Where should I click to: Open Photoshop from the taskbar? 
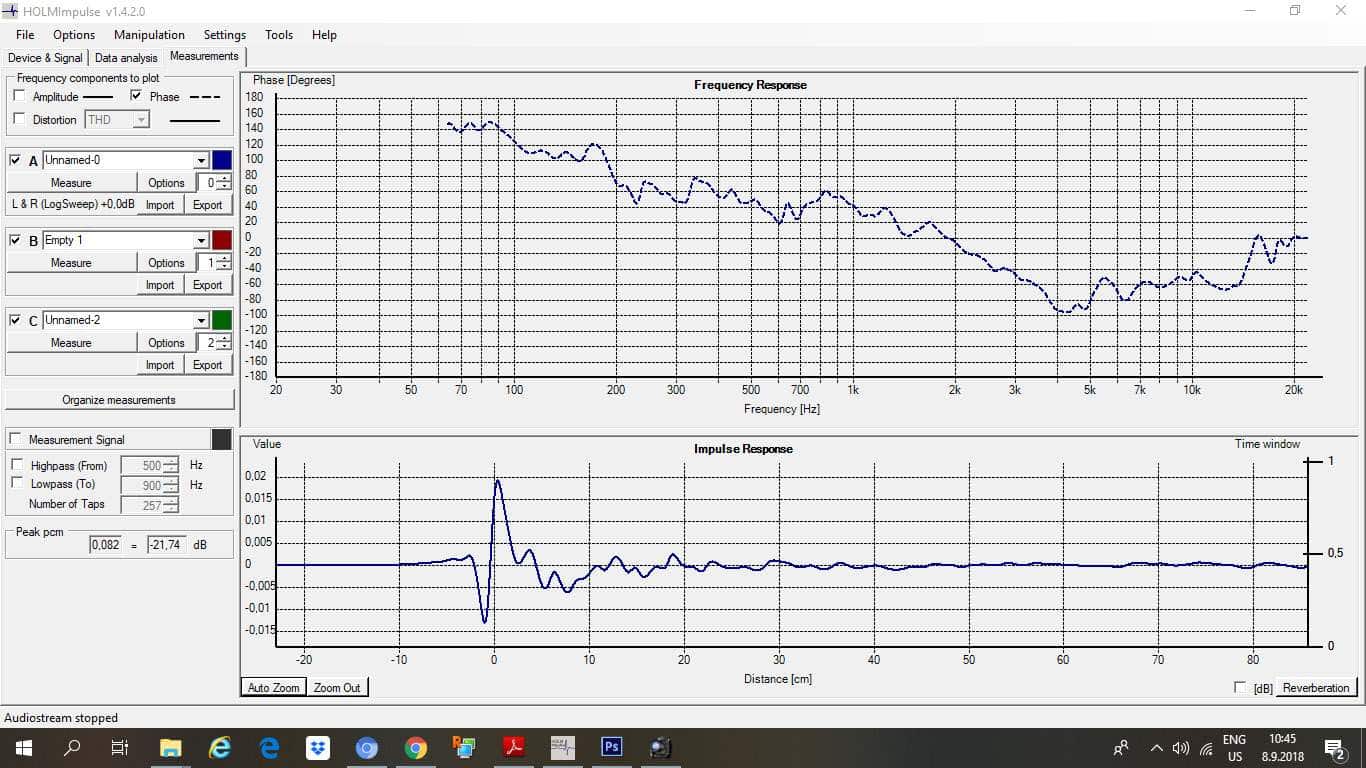611,747
